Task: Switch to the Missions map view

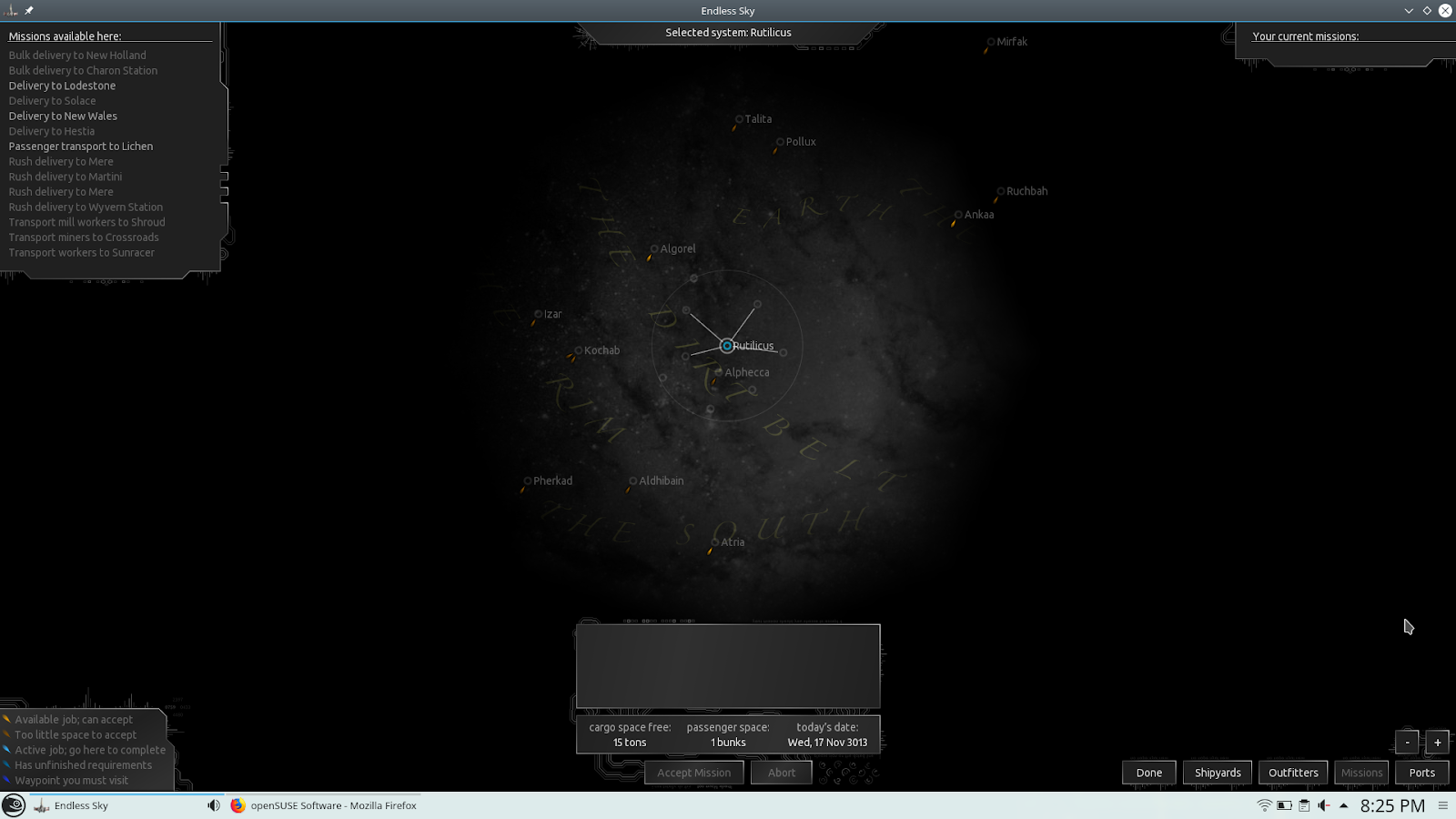Action: (1361, 773)
